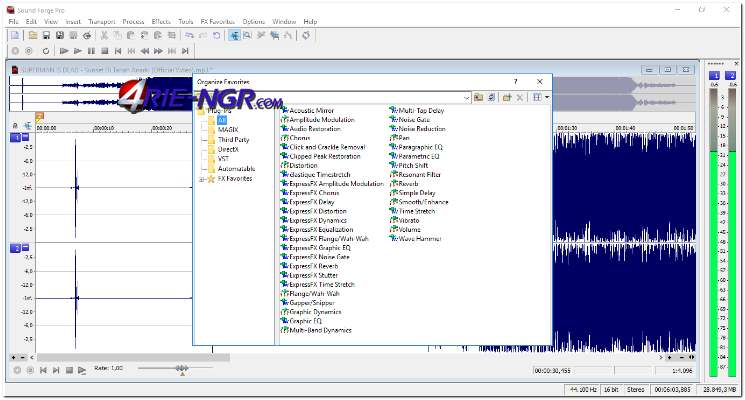Click Go to End in transport toolbar
This screenshot has width=745, height=400.
(185, 51)
